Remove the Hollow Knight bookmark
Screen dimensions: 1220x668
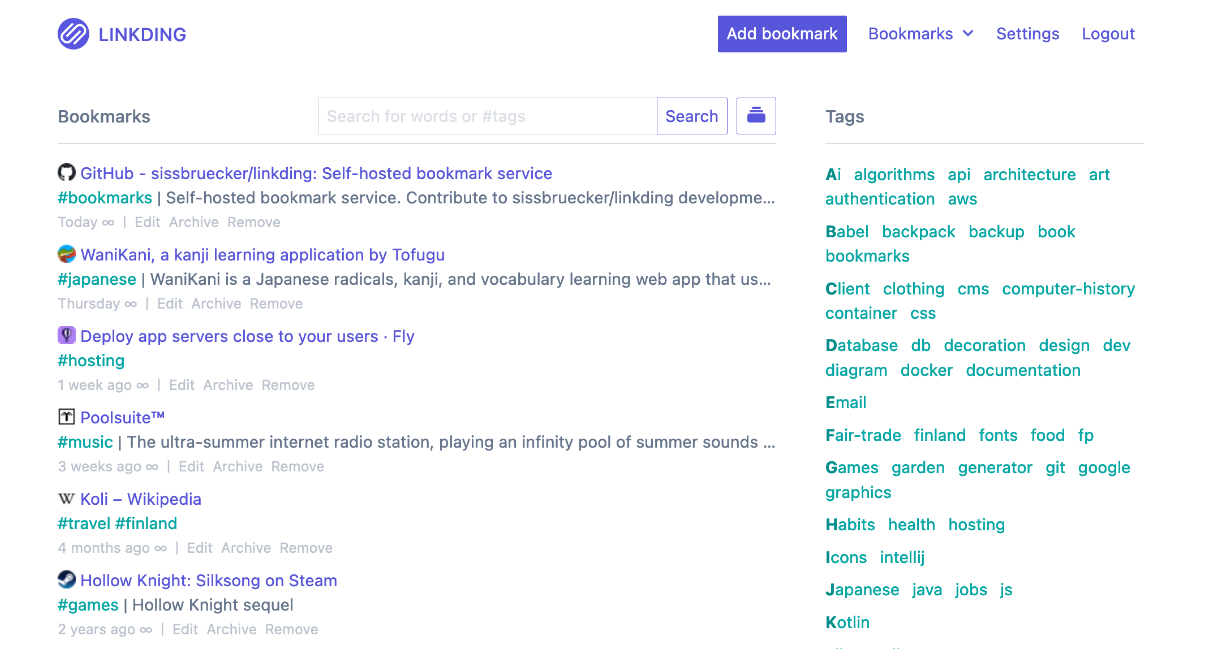[x=292, y=629]
